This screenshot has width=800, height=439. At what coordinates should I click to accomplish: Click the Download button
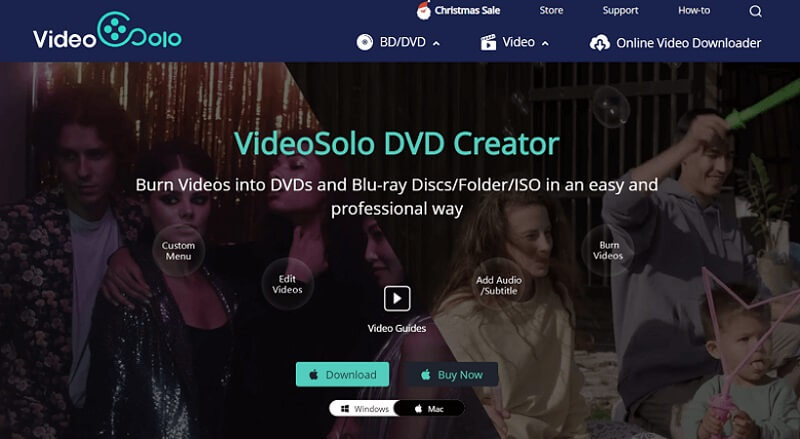point(342,375)
